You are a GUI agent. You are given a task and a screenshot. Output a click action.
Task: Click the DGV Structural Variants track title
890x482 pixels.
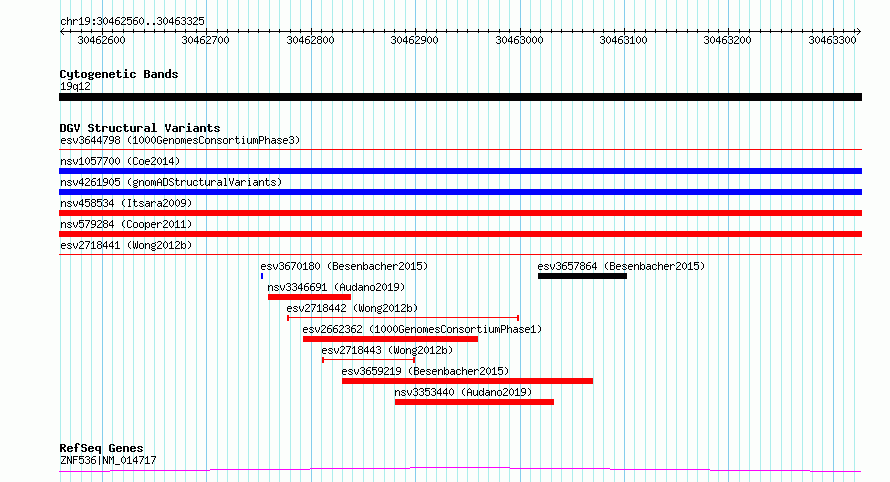140,128
